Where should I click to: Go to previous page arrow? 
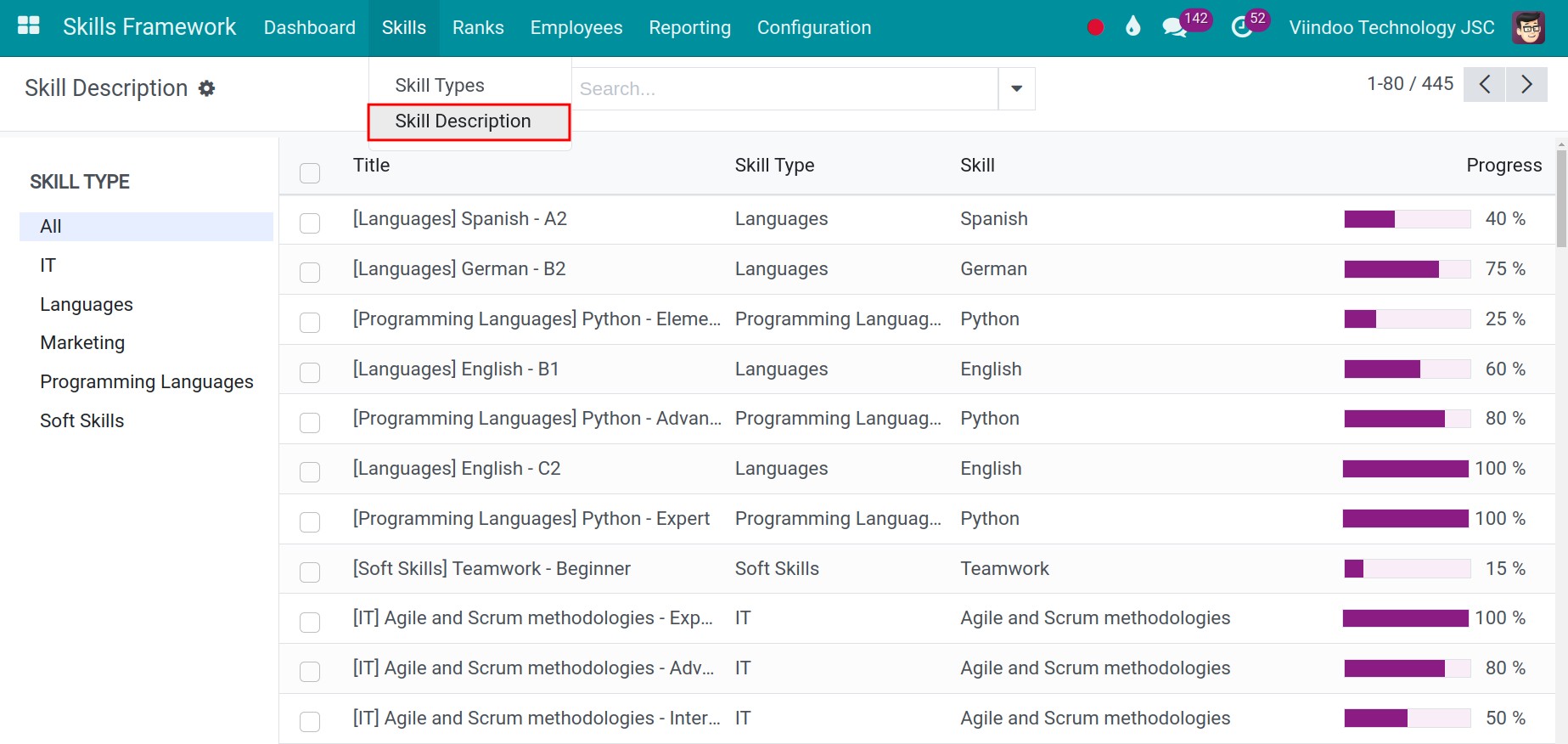tap(1484, 84)
